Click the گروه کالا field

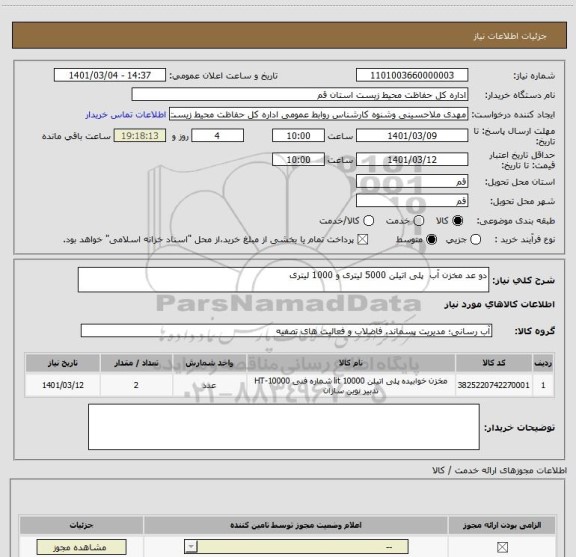[x=286, y=331]
